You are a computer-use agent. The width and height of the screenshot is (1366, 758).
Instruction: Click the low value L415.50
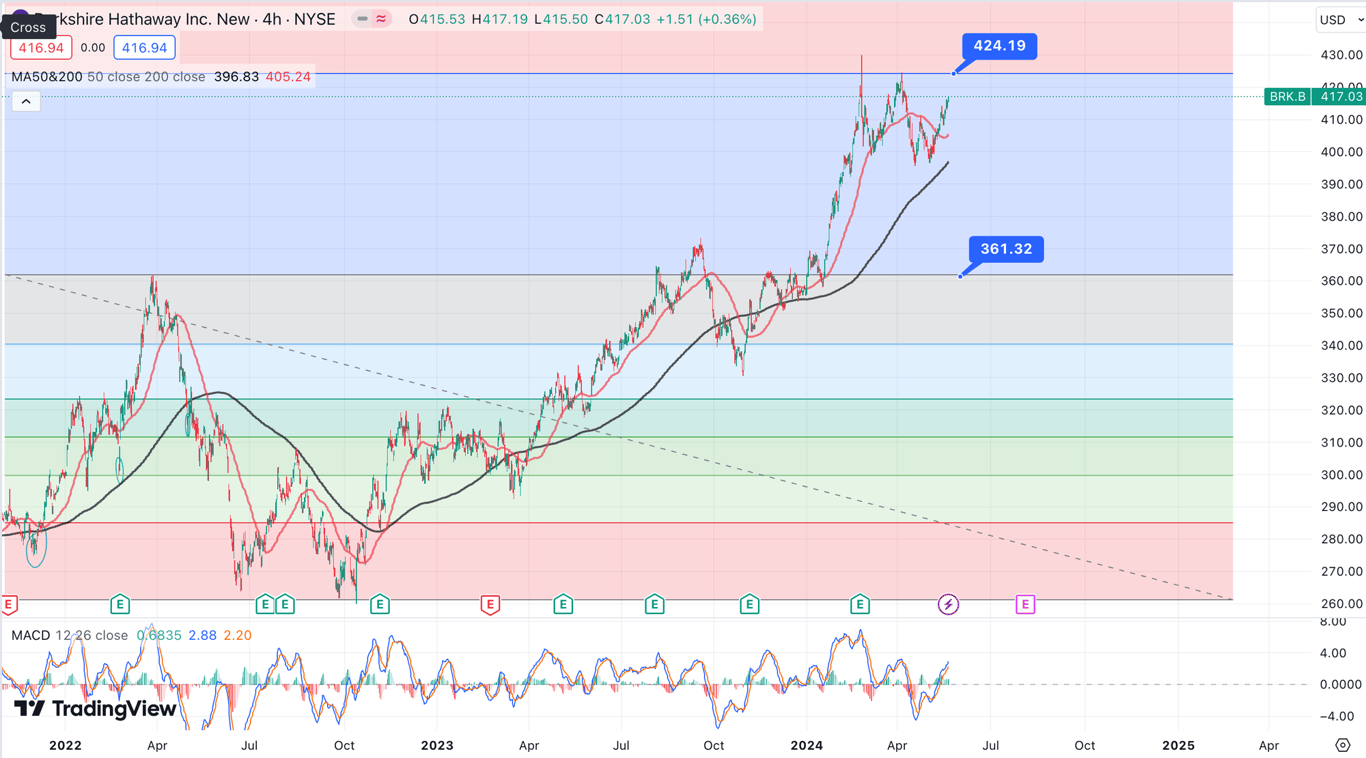tap(562, 19)
